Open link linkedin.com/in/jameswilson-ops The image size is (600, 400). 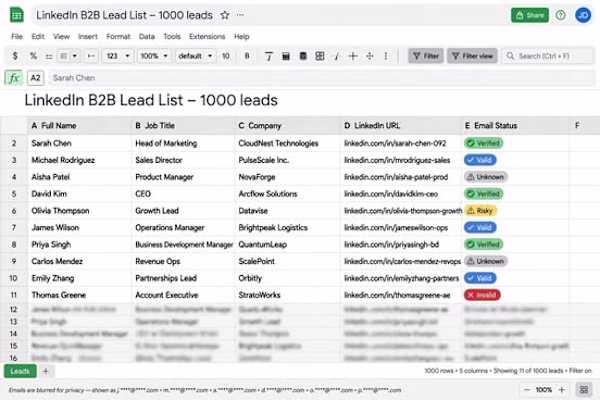tap(396, 228)
